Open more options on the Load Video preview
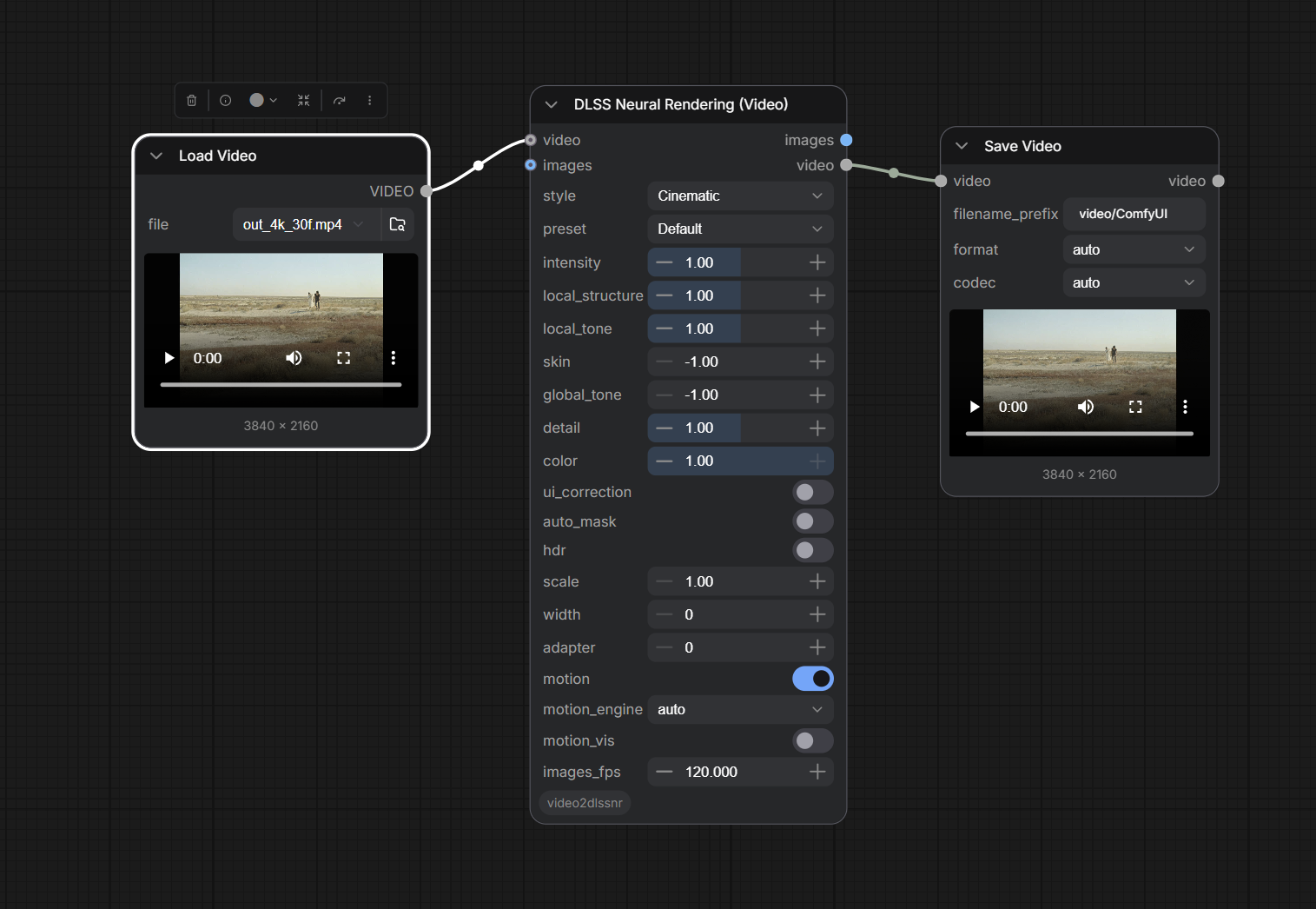This screenshot has height=909, width=1316. (x=393, y=358)
